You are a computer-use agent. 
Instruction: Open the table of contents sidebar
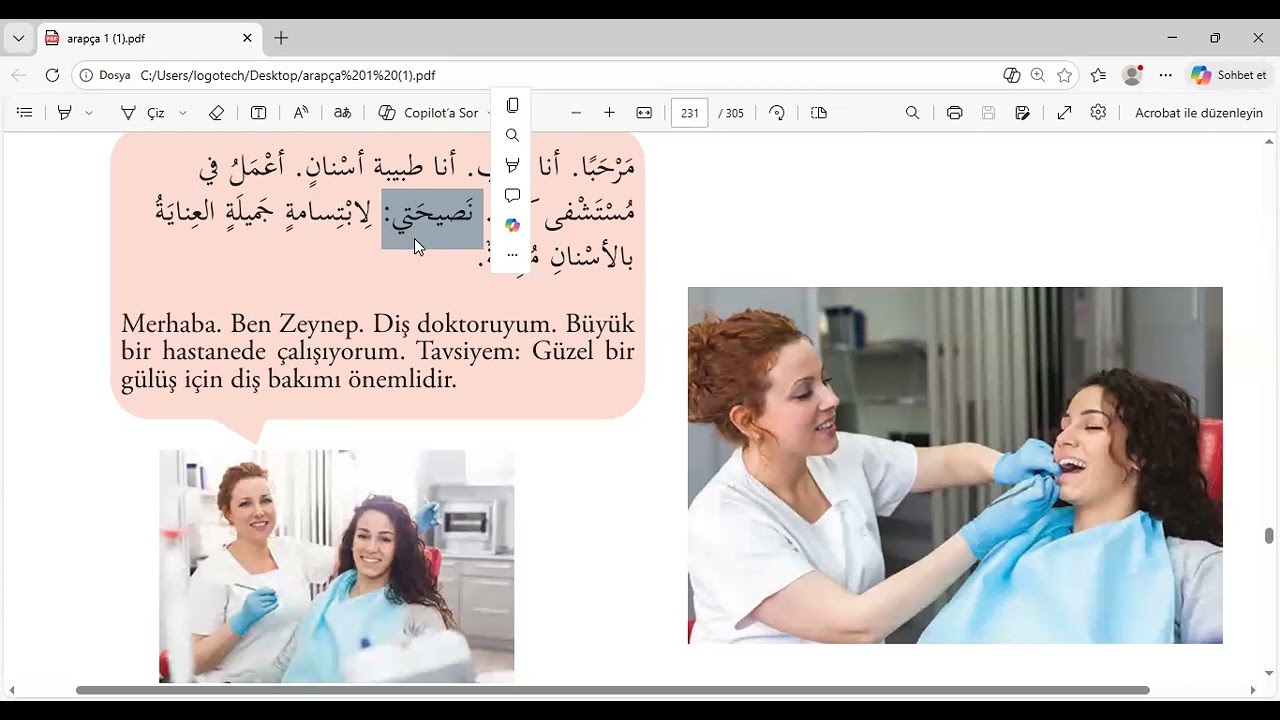point(25,113)
